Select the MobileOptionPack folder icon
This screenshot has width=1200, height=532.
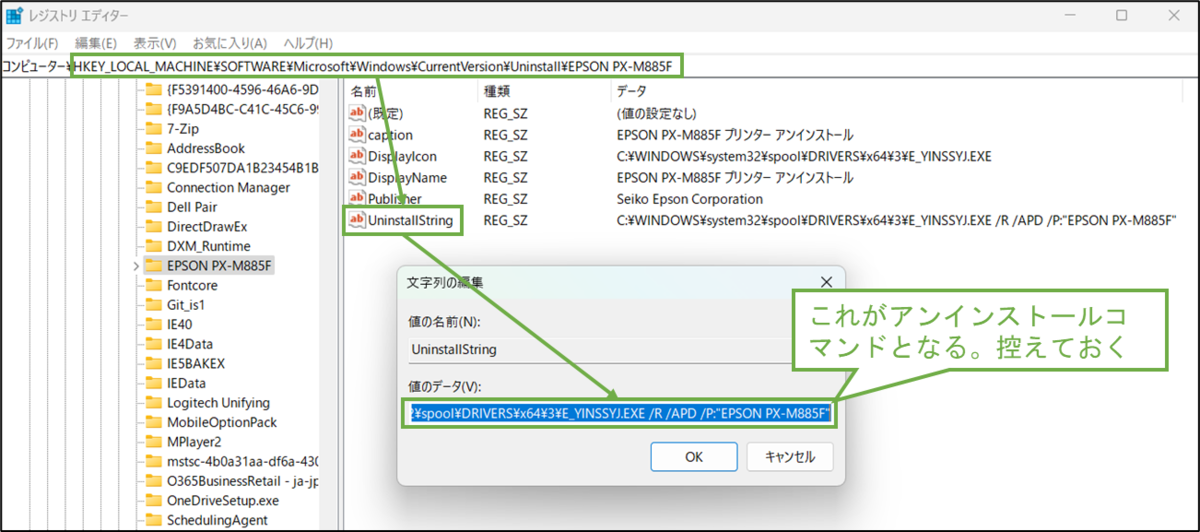[x=153, y=422]
